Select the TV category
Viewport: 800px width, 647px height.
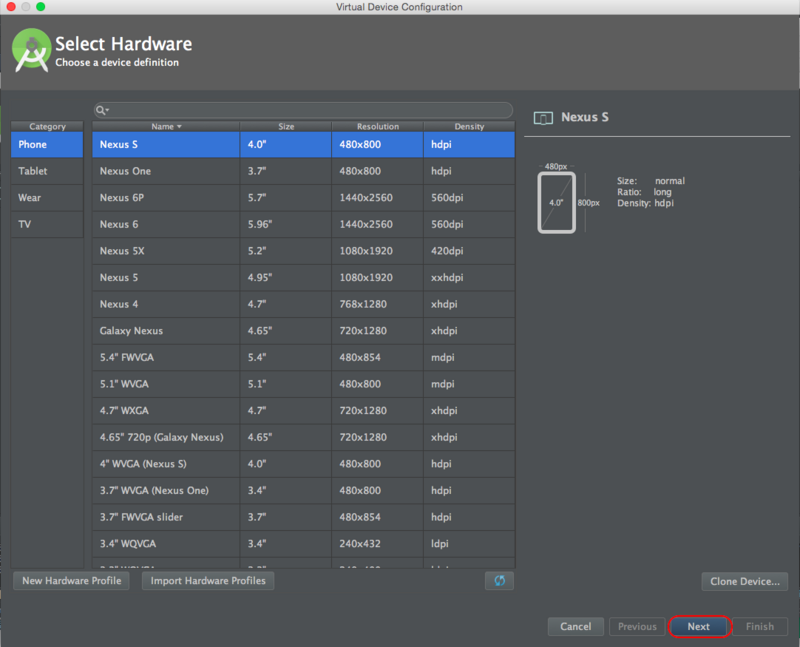[47, 224]
